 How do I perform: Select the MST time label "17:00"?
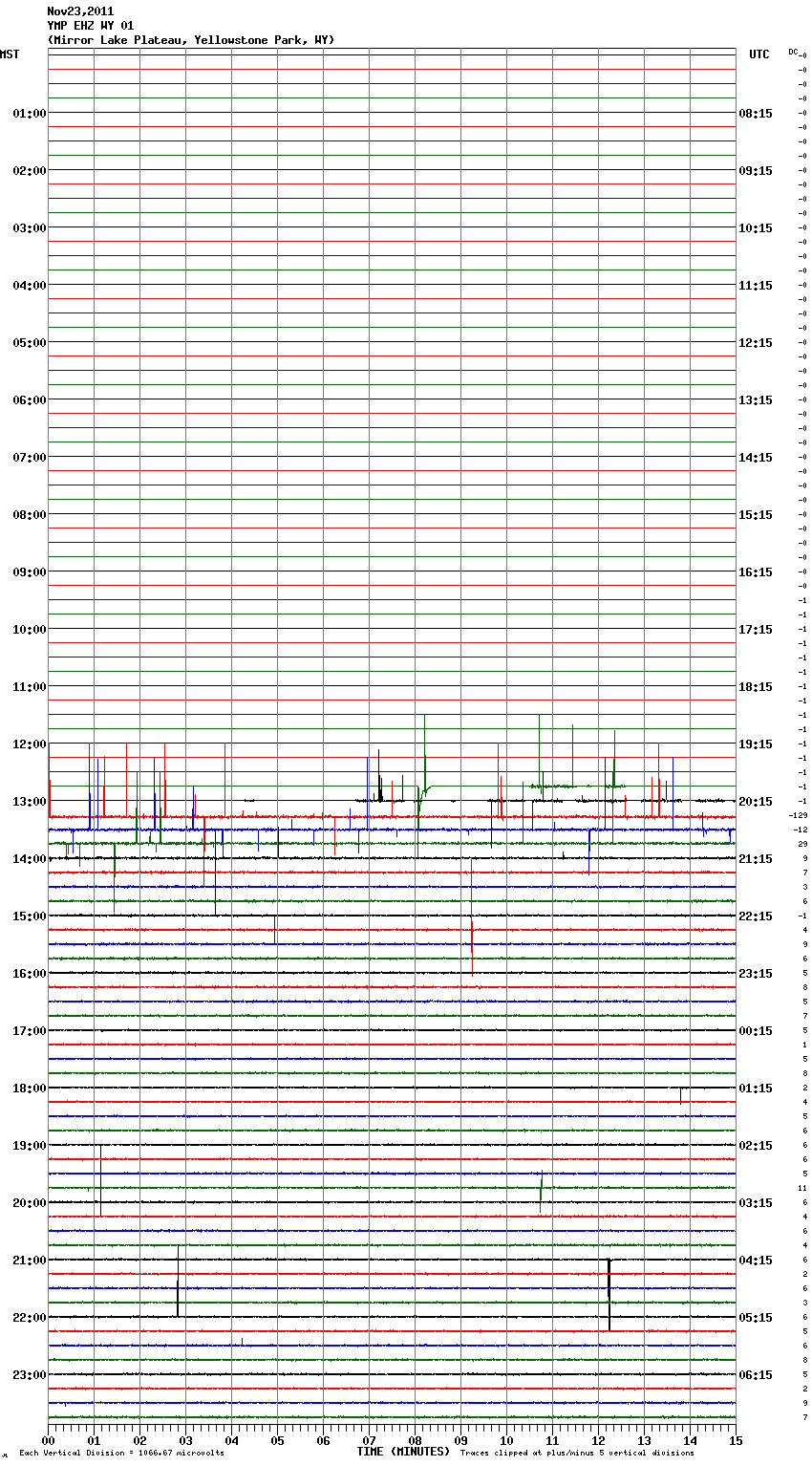click(30, 1031)
